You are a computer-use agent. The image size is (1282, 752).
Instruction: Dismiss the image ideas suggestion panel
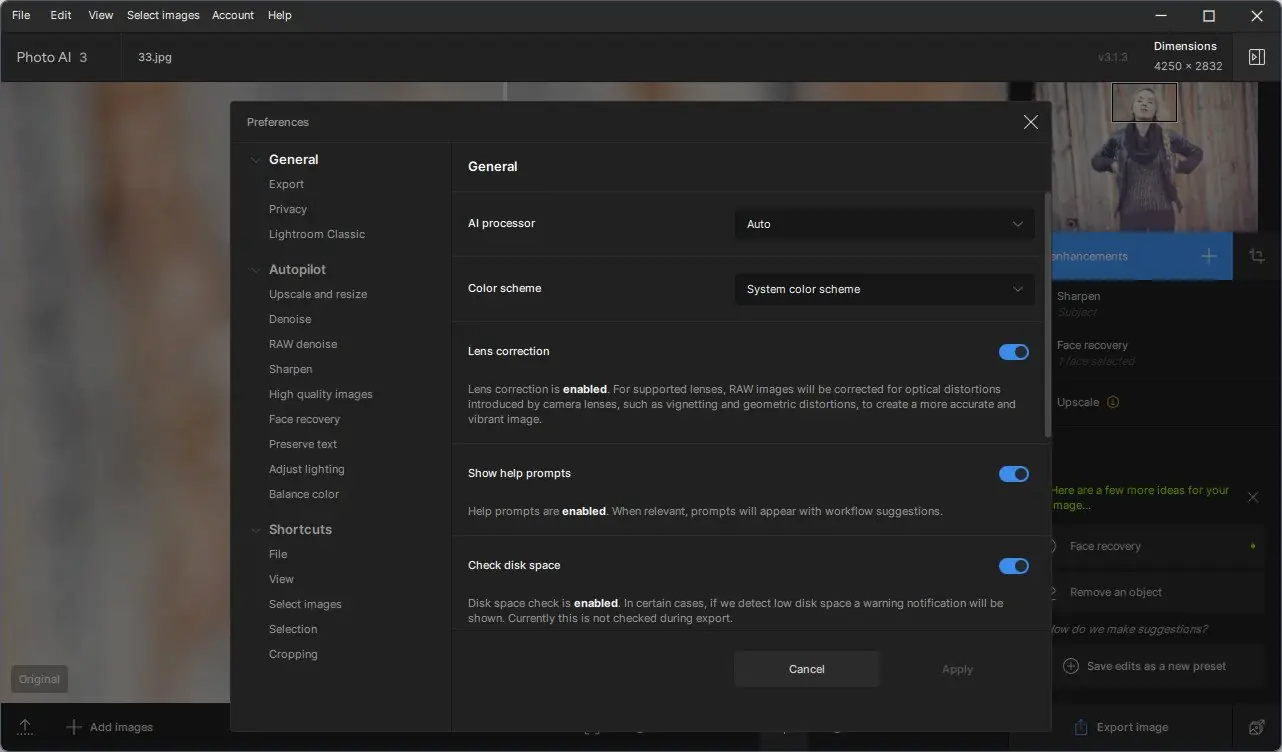[1253, 497]
